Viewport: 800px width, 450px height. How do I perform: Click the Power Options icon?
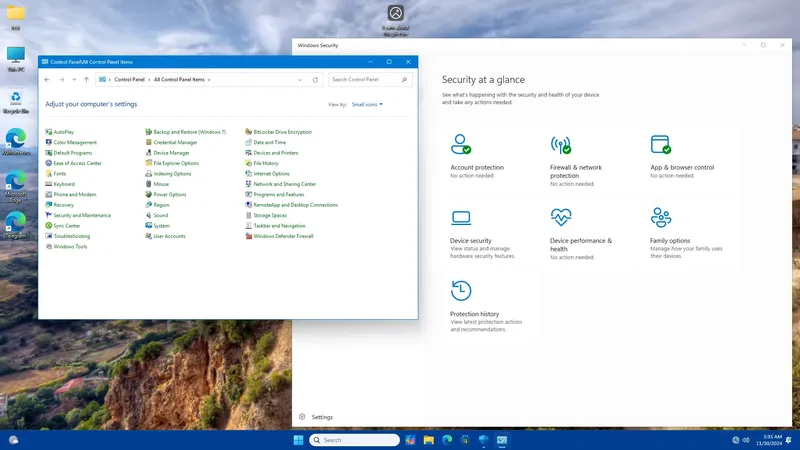click(x=148, y=194)
